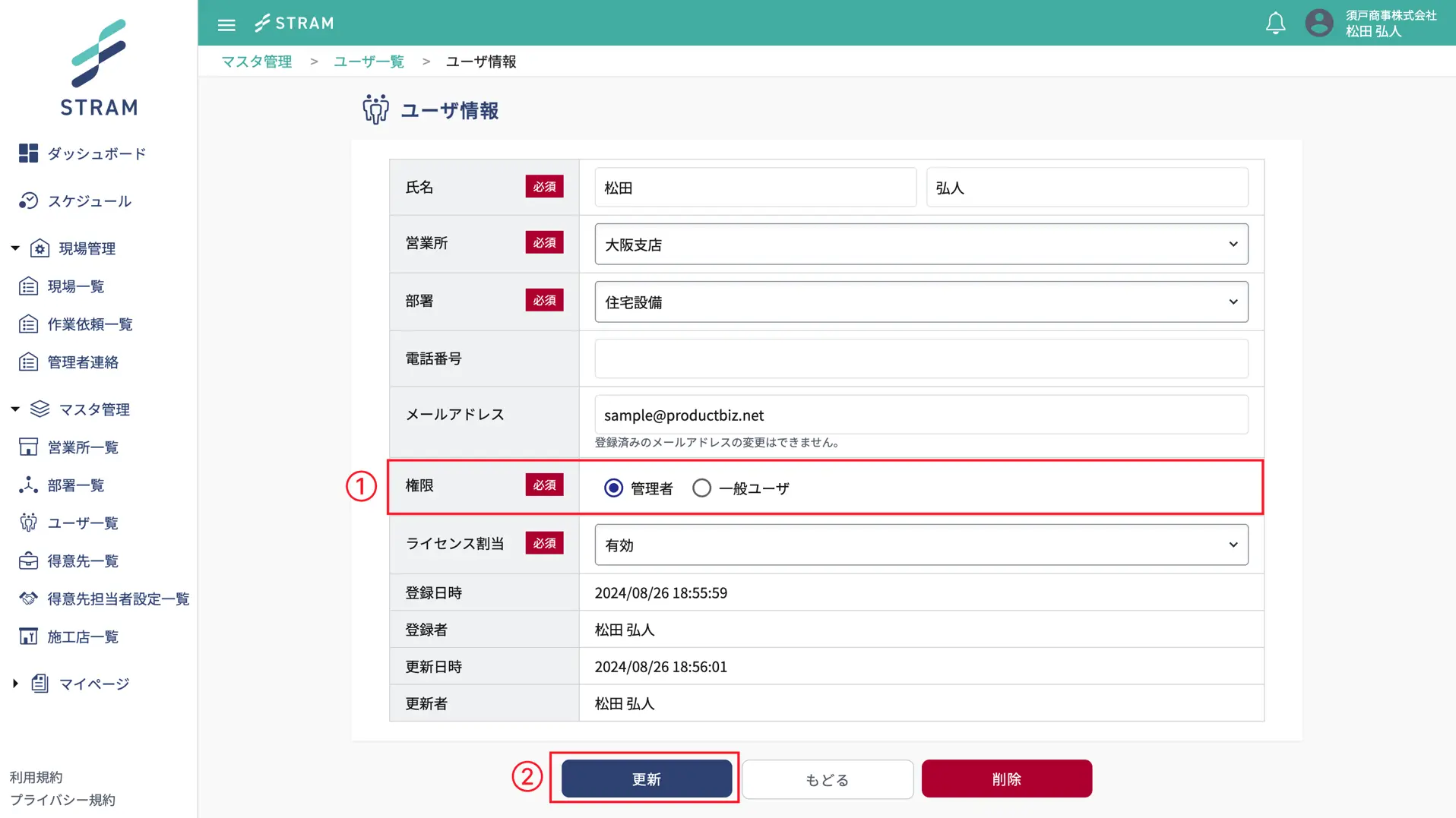Click the 得意先担当者設定一覧 handshake icon
This screenshot has width=1456, height=818.
tap(28, 598)
